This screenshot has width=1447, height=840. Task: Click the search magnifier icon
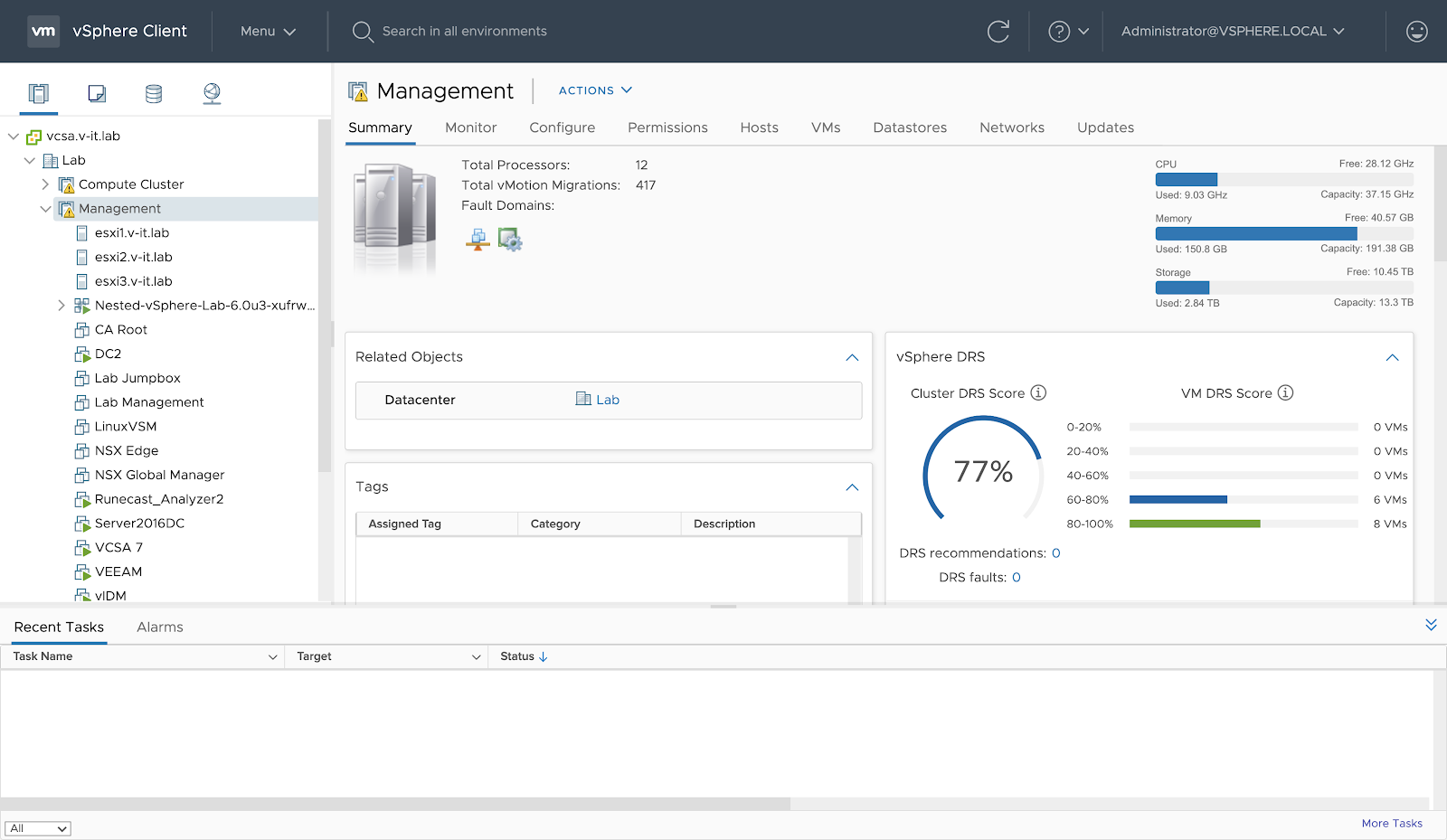[x=363, y=32]
